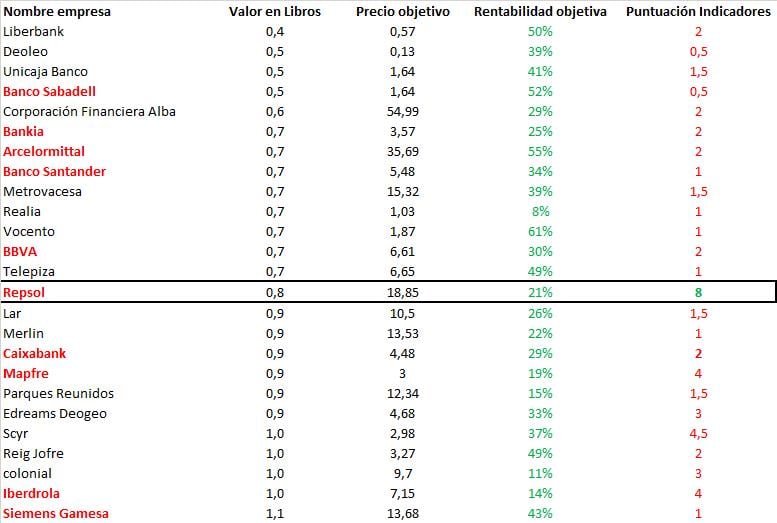Click the Precio objetivo column header
The width and height of the screenshot is (777, 523).
click(x=402, y=12)
